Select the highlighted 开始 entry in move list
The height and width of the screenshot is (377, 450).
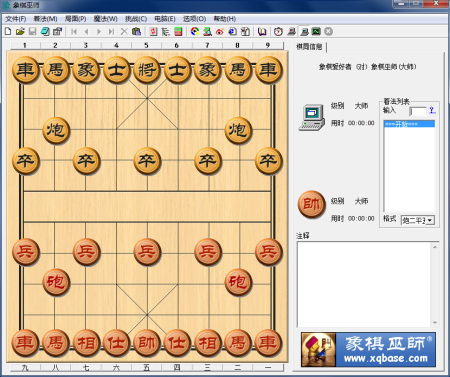[410, 124]
